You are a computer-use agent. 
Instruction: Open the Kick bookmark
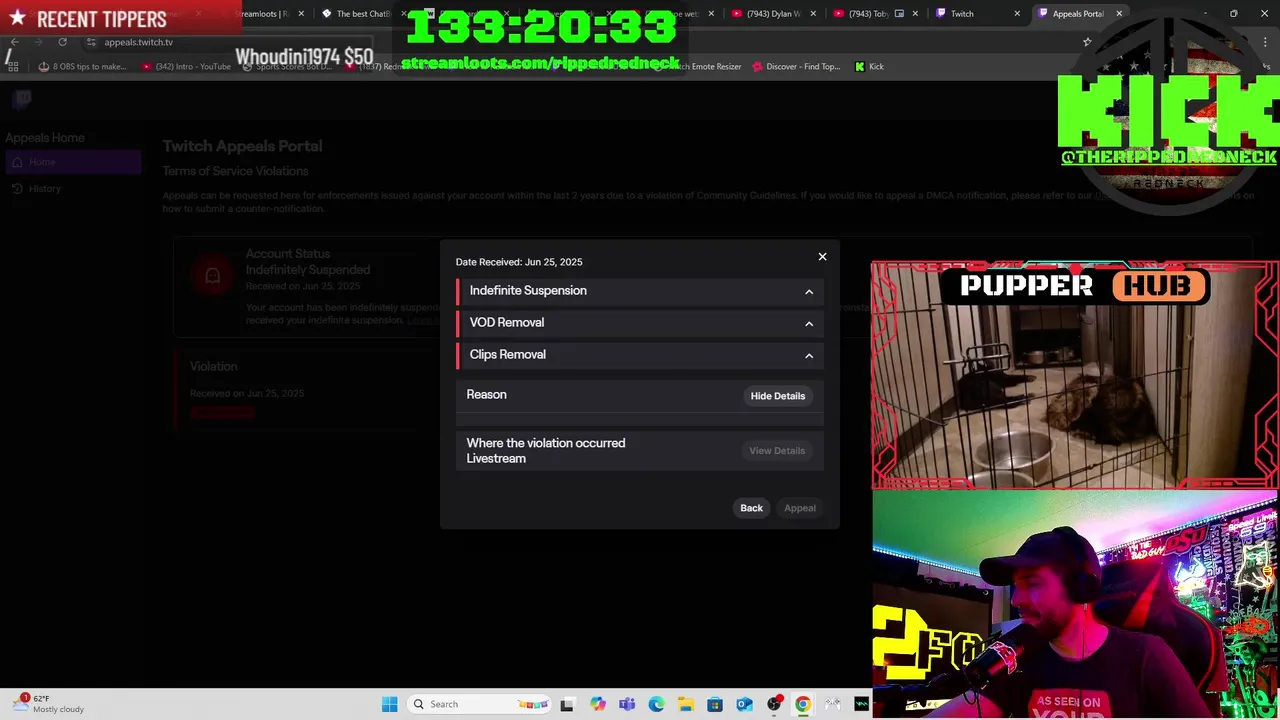(869, 67)
